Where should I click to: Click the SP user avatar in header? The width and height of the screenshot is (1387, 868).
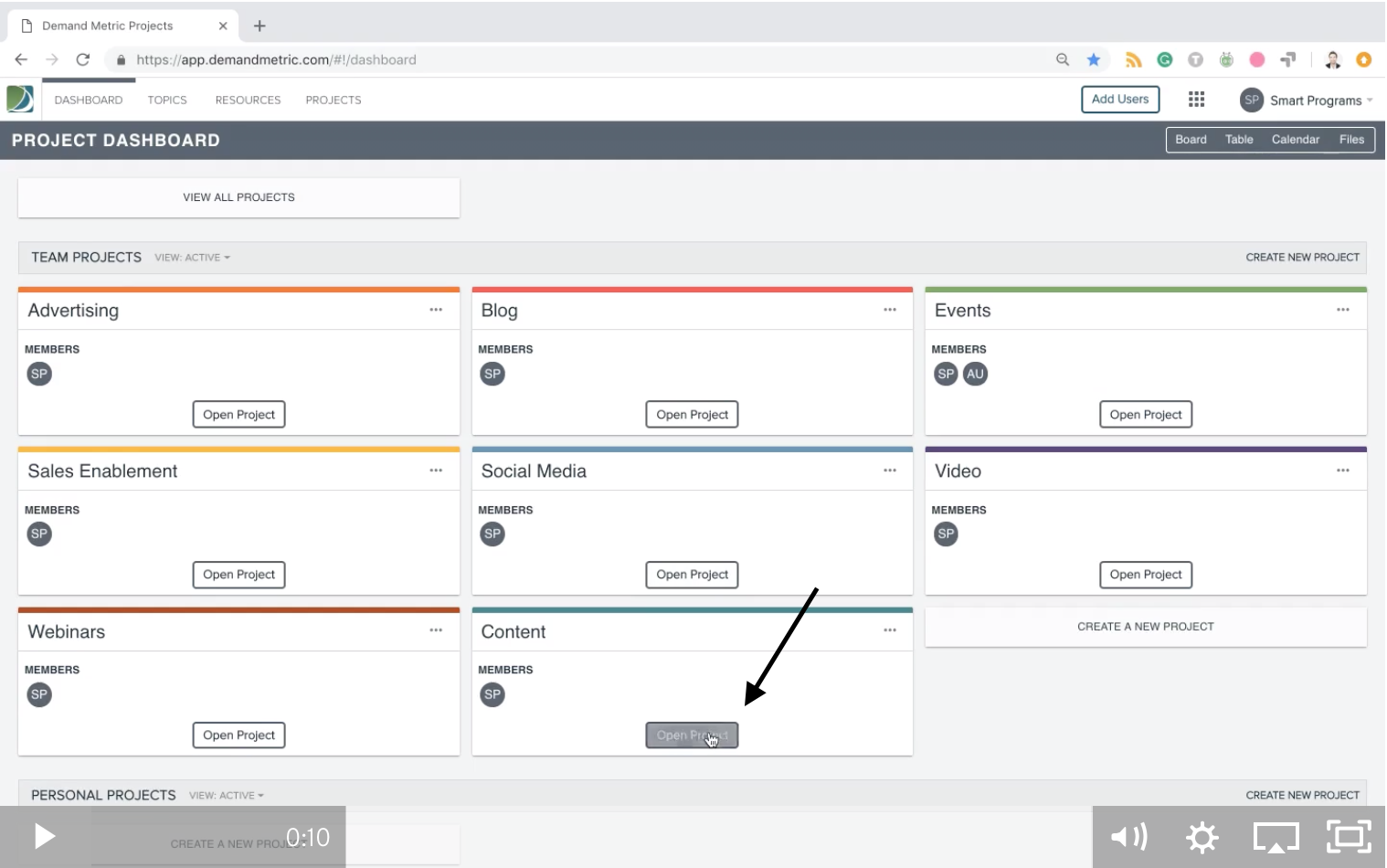[1252, 100]
